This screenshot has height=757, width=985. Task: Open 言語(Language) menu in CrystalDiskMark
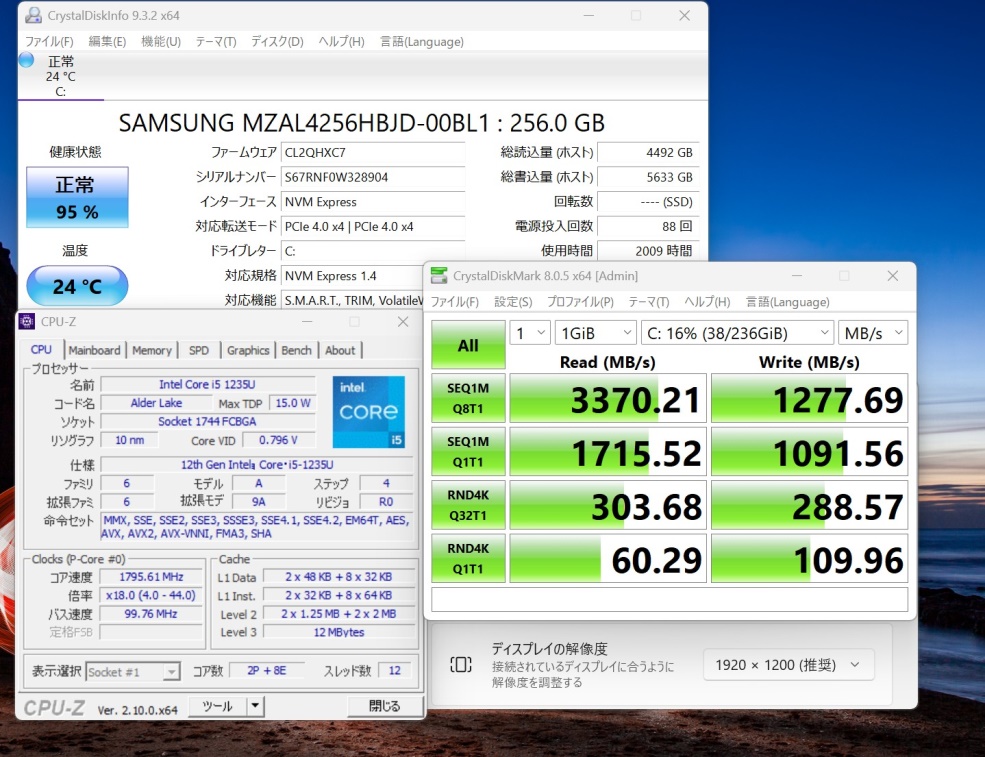click(x=787, y=302)
